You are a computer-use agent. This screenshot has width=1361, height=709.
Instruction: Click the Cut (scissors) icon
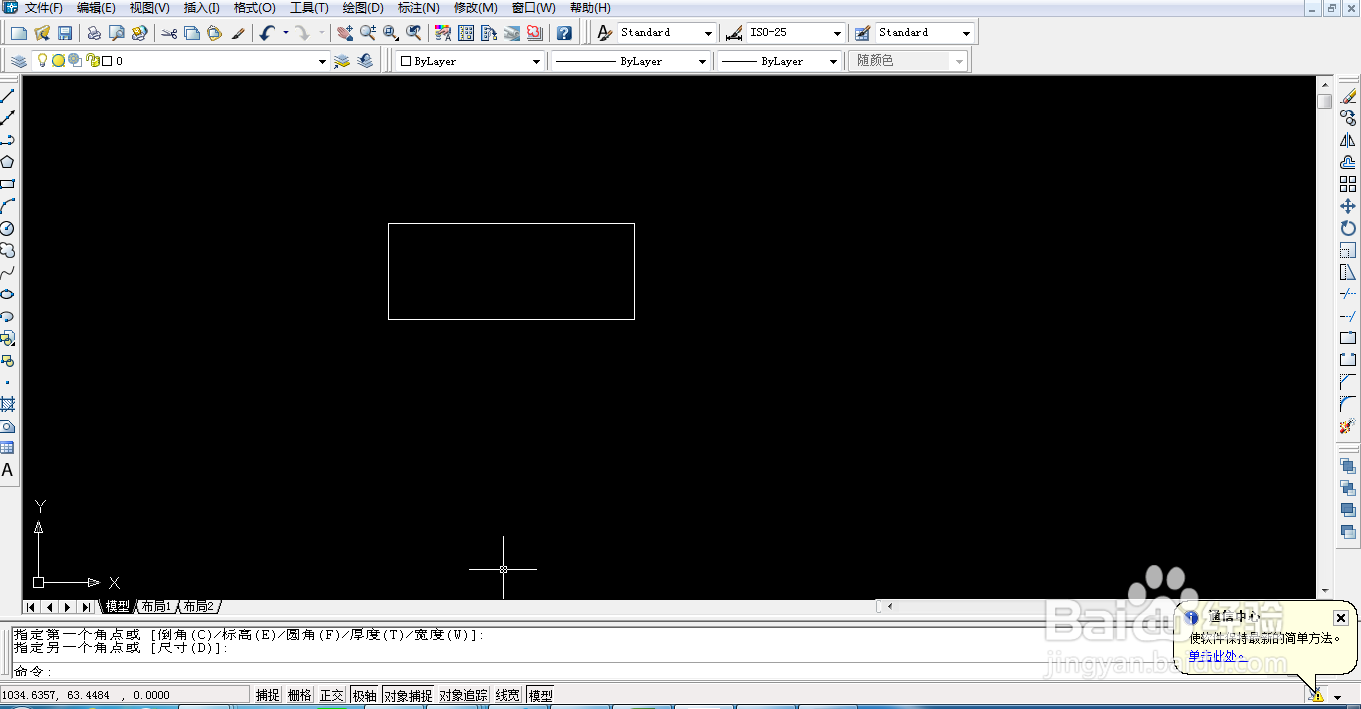point(168,33)
